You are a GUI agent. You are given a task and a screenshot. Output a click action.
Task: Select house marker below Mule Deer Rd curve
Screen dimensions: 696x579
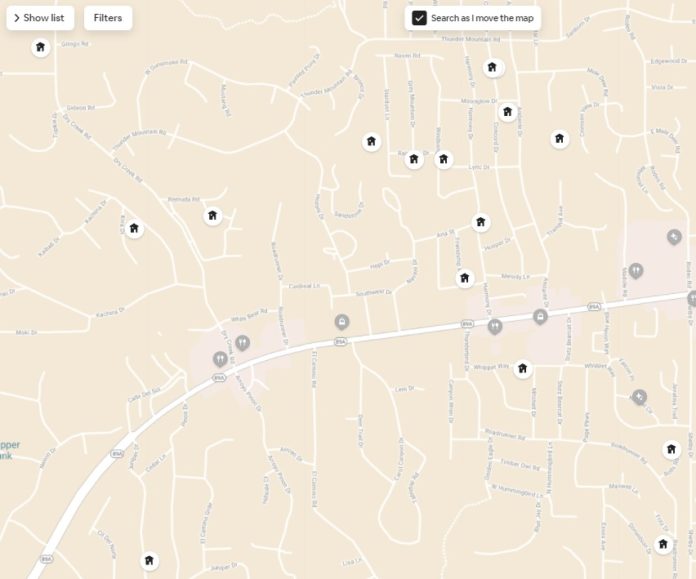[559, 139]
